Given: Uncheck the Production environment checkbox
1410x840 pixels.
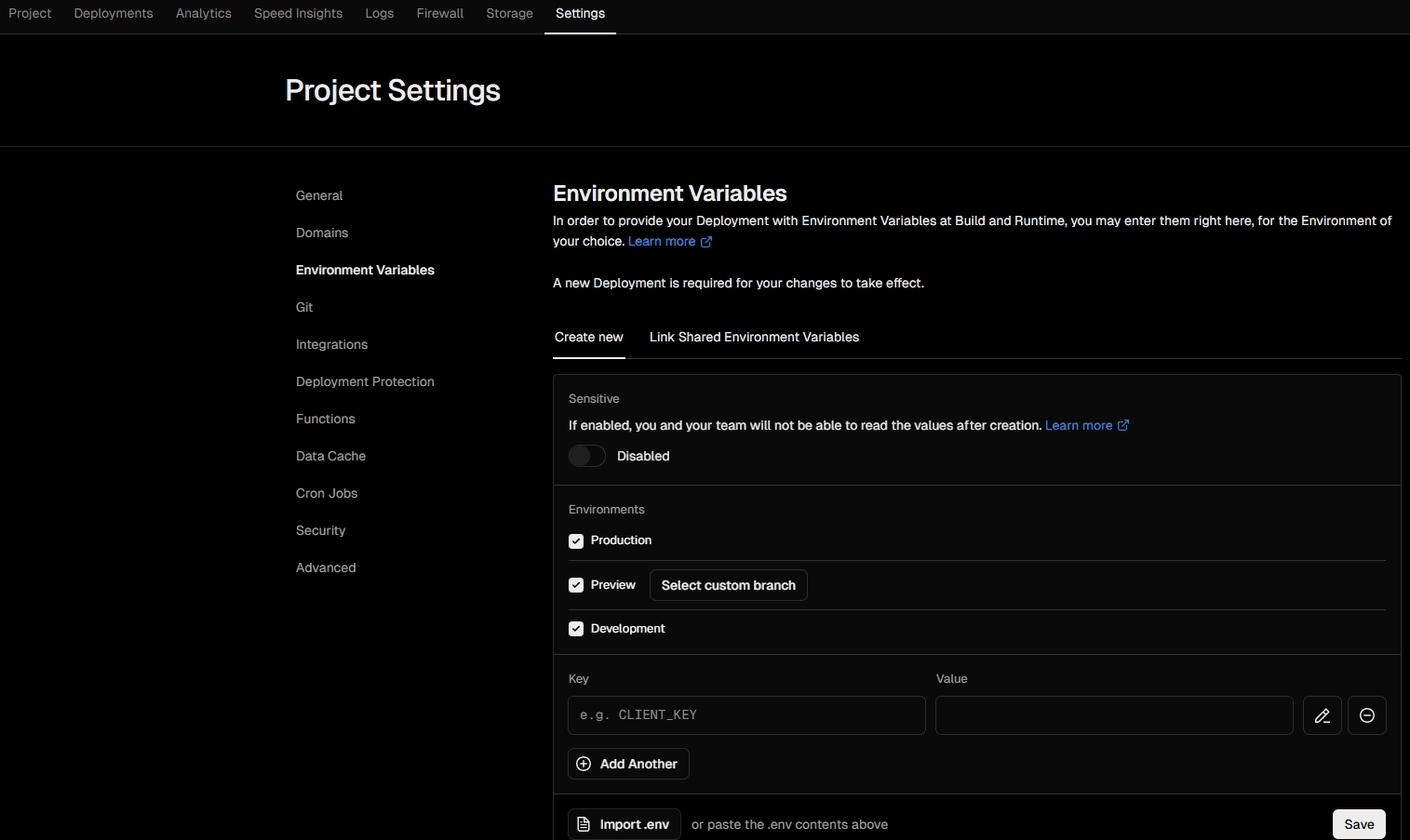Looking at the screenshot, I should [x=576, y=540].
